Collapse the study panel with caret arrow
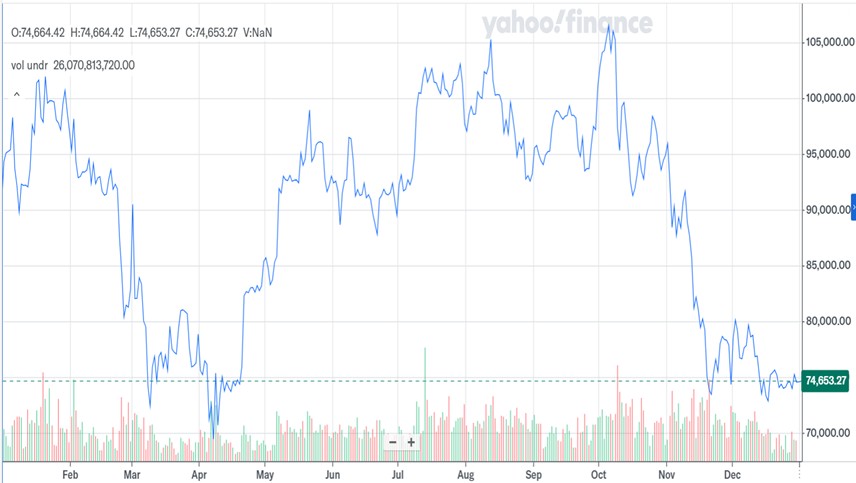 (x=16, y=95)
